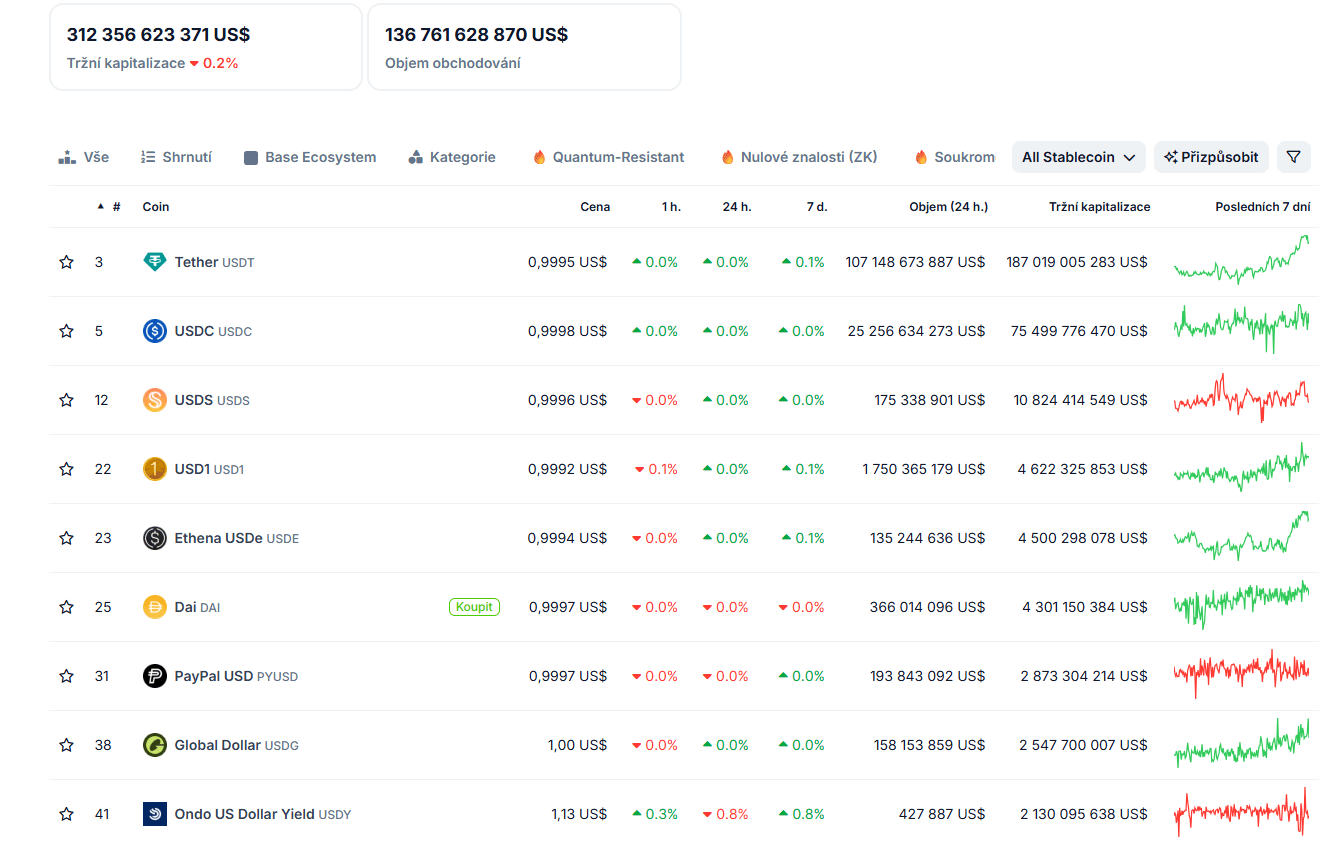
Task: Click the USDC coin logo icon
Action: (x=154, y=331)
